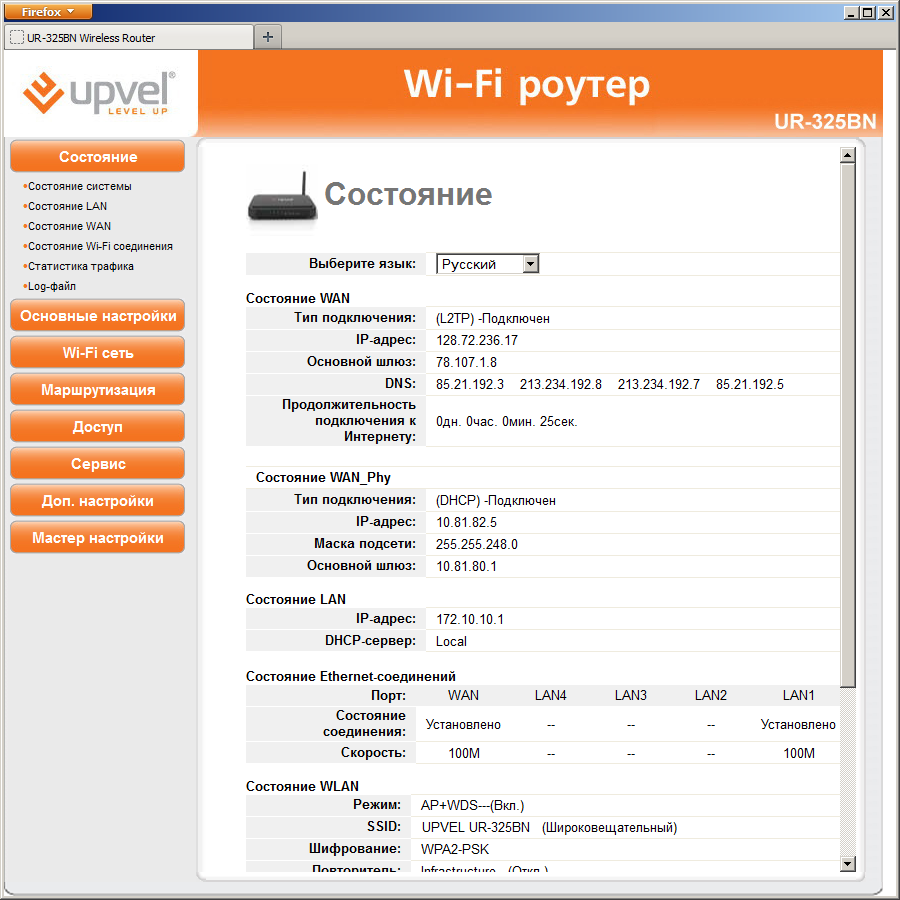Viewport: 900px width, 900px height.
Task: Open Доп. настройки menu
Action: (98, 501)
